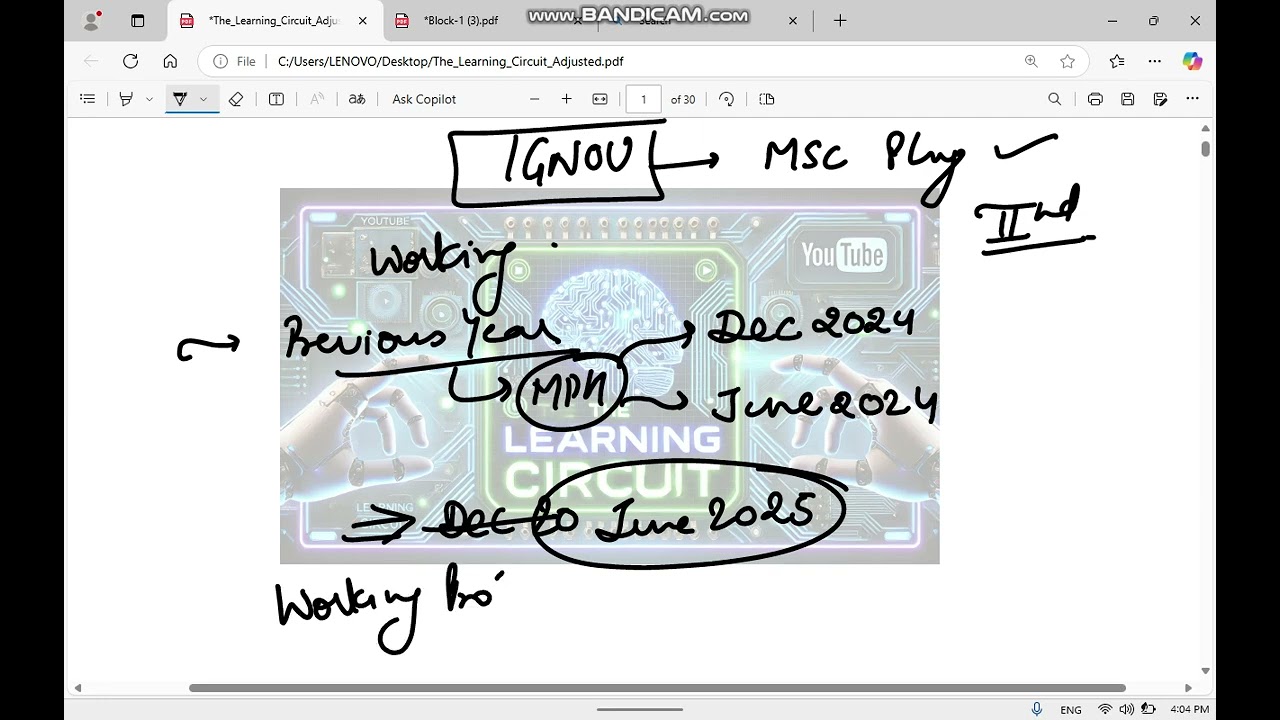This screenshot has width=1280, height=720.
Task: Click the address bar file path
Action: point(450,61)
